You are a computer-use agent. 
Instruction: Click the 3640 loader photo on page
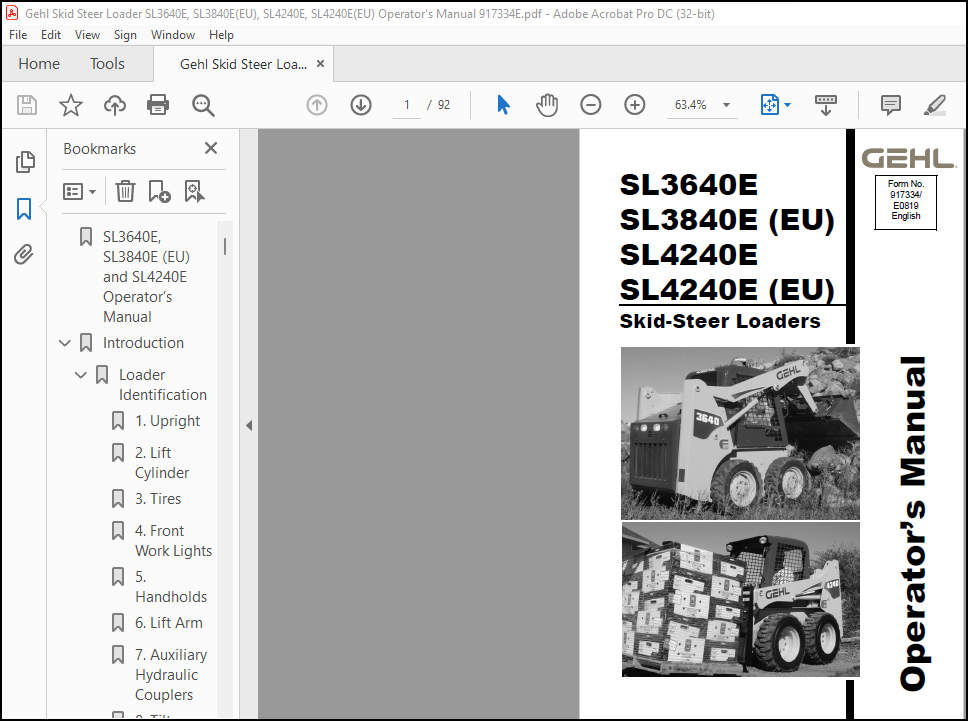click(x=740, y=433)
